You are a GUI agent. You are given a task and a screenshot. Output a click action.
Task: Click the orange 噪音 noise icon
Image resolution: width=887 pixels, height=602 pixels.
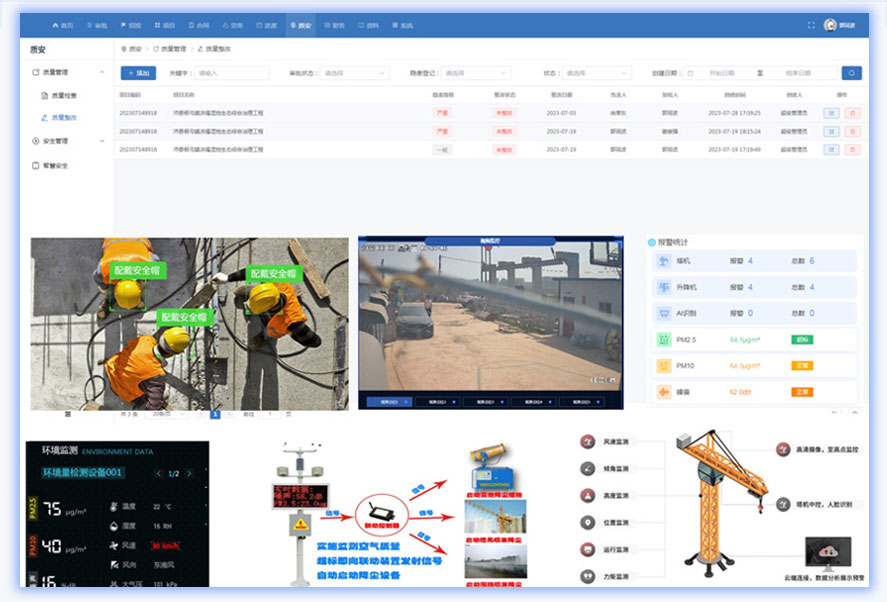pyautogui.click(x=663, y=392)
